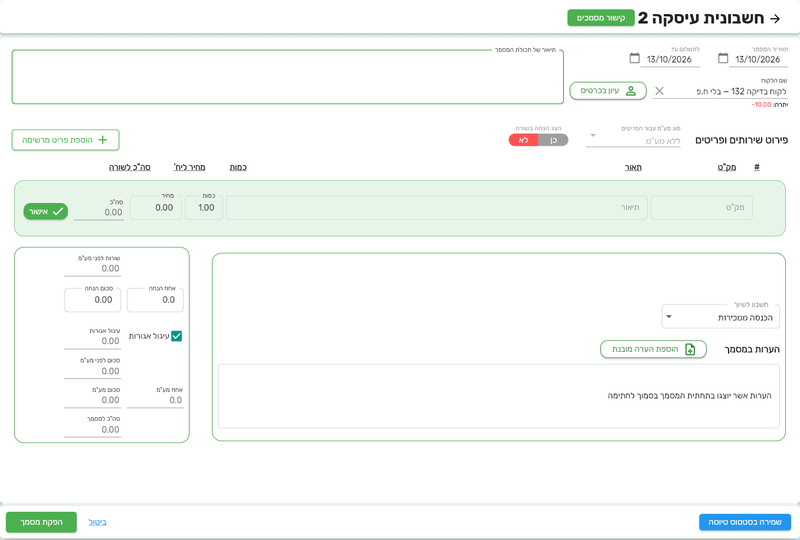Click the תאור column header
Screen dimensions: 800x540
click(x=633, y=167)
